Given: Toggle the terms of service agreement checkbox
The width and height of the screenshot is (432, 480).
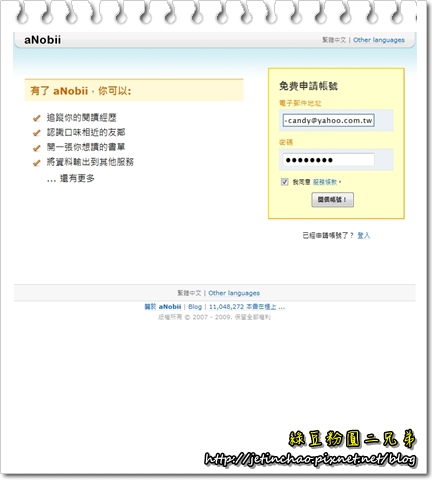Looking at the screenshot, I should (284, 182).
